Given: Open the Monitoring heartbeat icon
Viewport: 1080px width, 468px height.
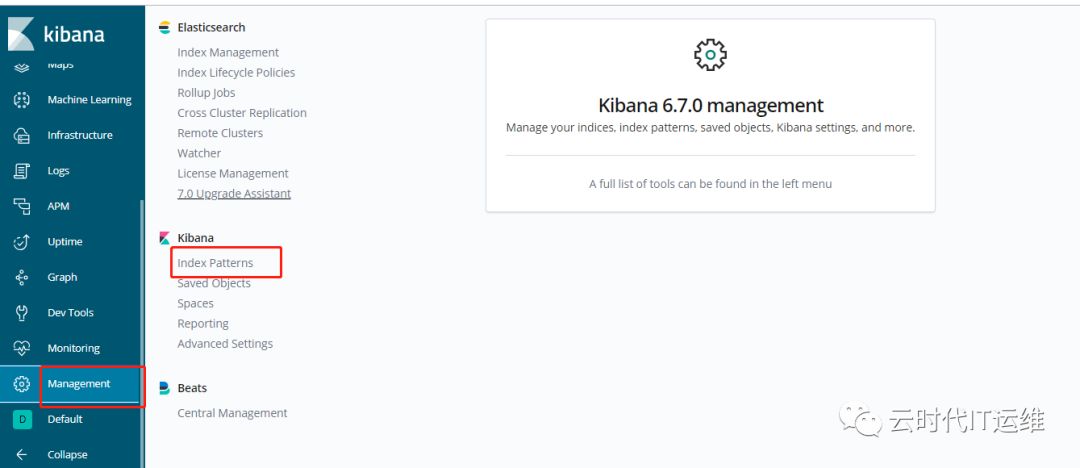Looking at the screenshot, I should point(22,348).
